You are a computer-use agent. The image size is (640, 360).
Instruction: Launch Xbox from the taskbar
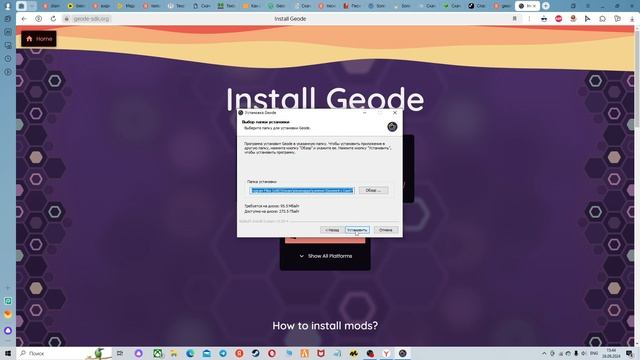158,353
